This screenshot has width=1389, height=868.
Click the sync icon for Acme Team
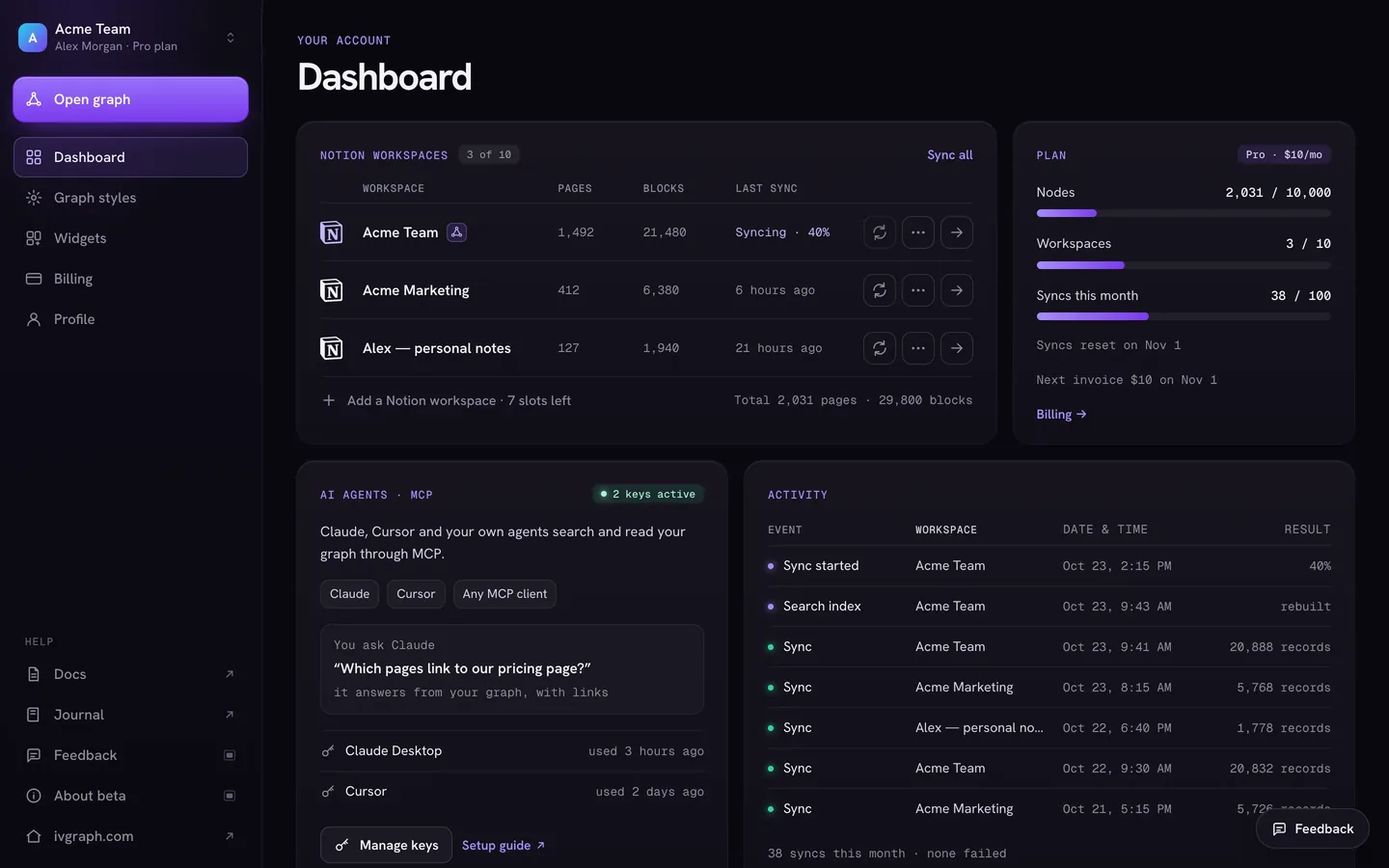coord(879,232)
